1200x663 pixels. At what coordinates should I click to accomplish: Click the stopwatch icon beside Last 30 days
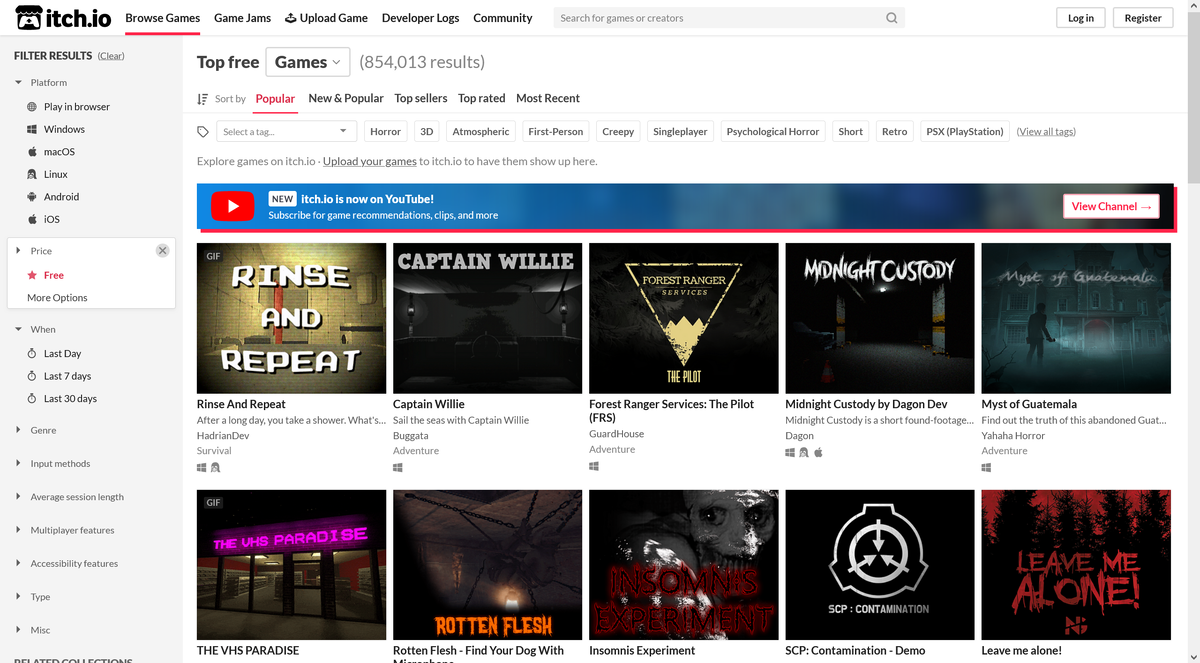coord(32,399)
